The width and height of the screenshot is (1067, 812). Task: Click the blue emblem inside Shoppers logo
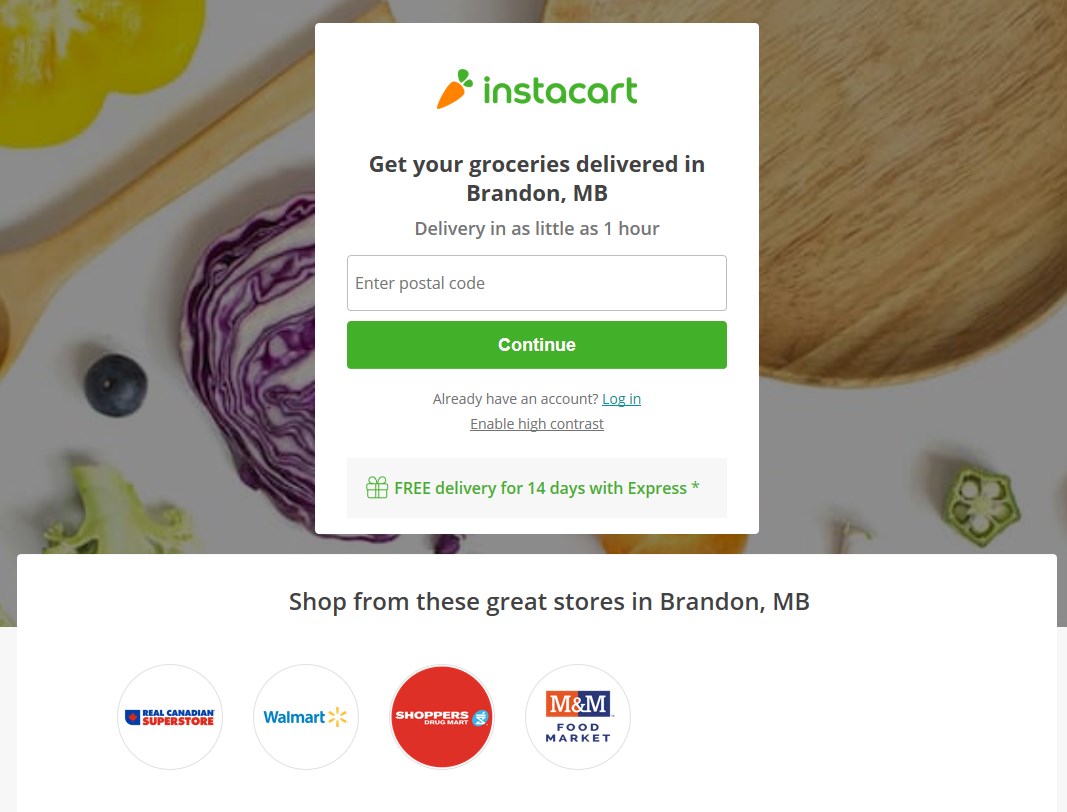(x=481, y=717)
